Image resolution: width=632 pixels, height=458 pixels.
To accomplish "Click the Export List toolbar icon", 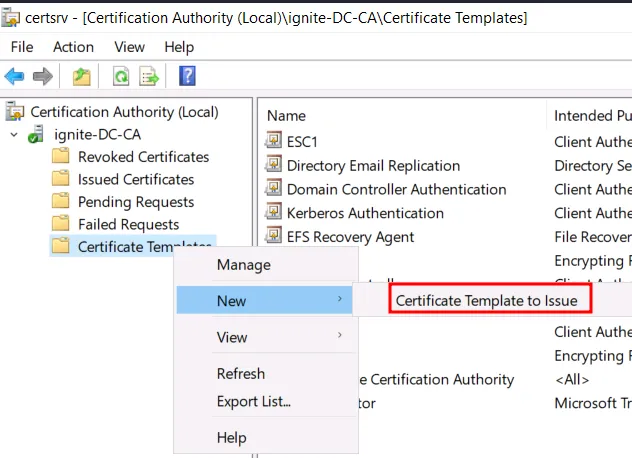I will 149,76.
